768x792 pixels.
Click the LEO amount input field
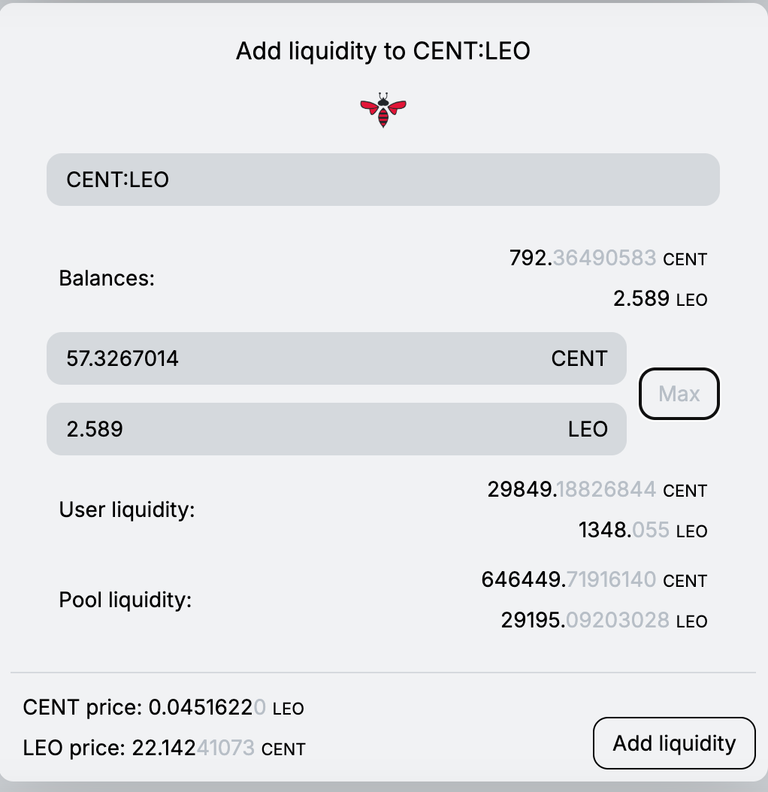[x=337, y=429]
